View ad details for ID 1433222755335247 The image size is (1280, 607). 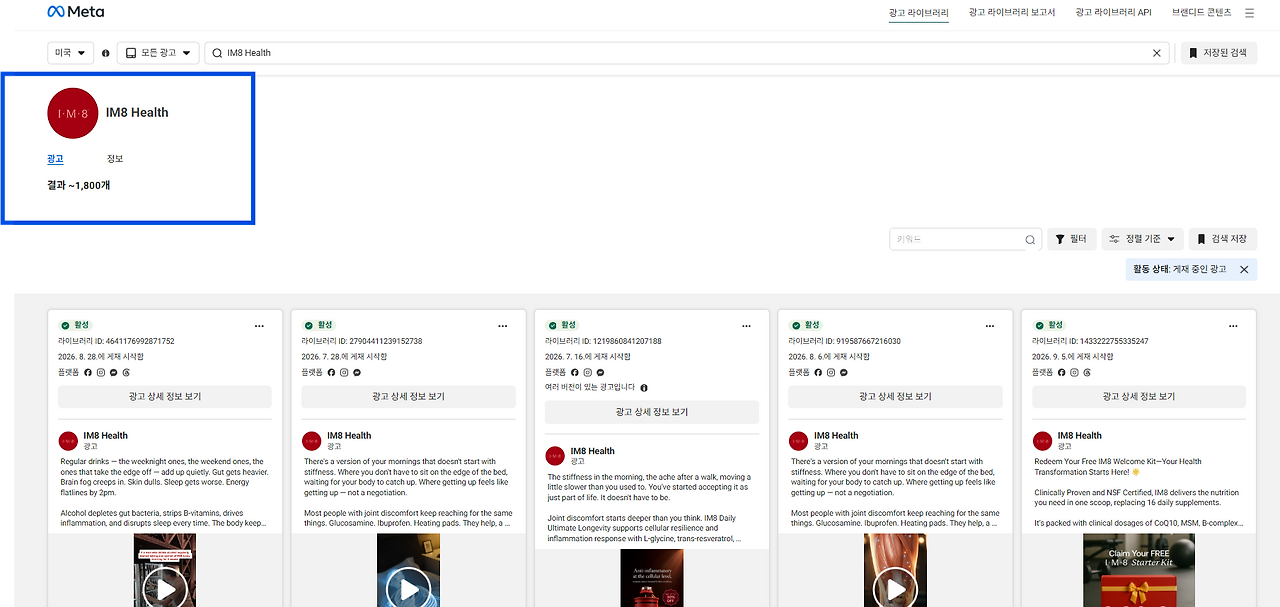(1139, 397)
